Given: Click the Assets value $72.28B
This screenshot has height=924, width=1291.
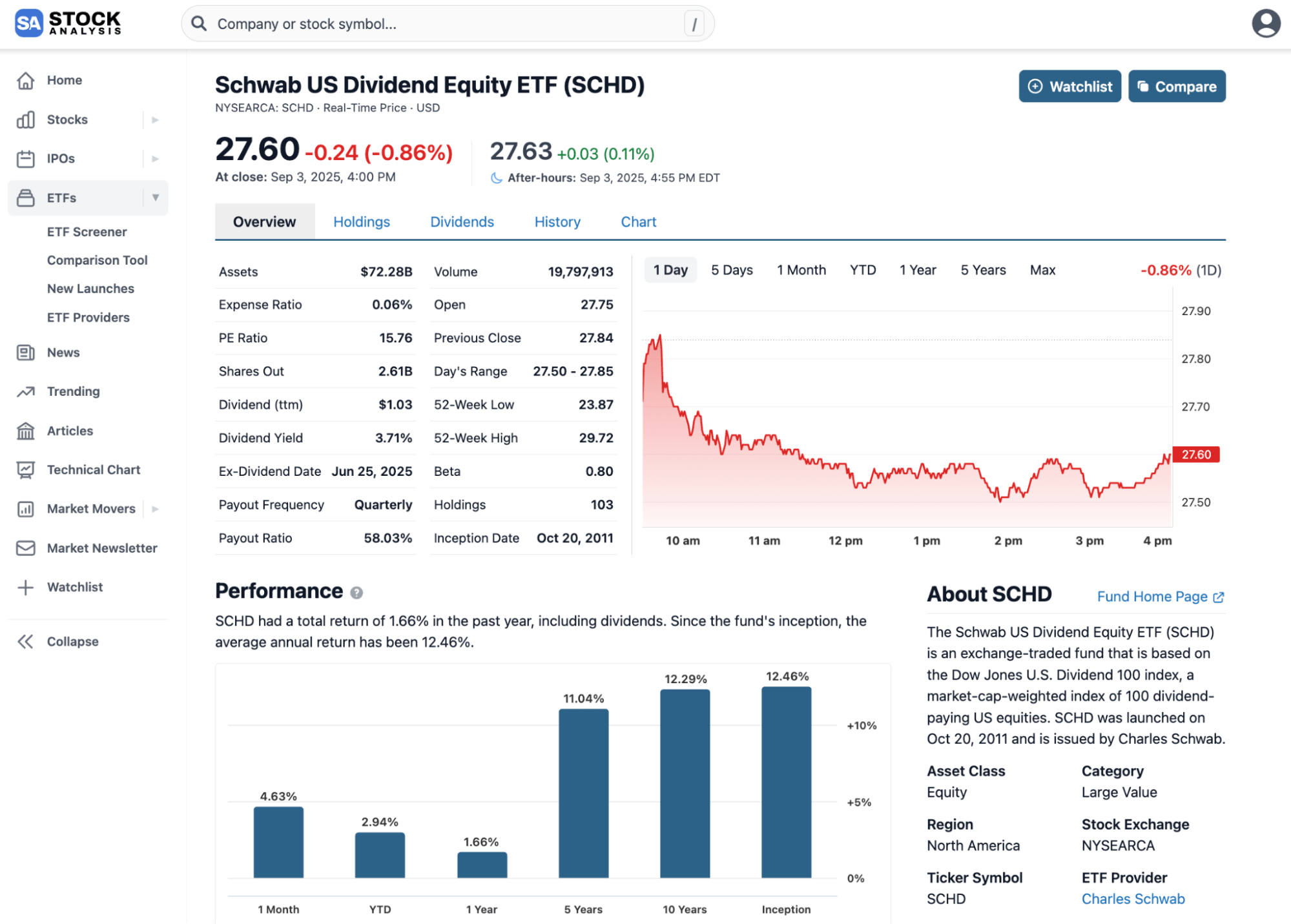Looking at the screenshot, I should point(386,272).
